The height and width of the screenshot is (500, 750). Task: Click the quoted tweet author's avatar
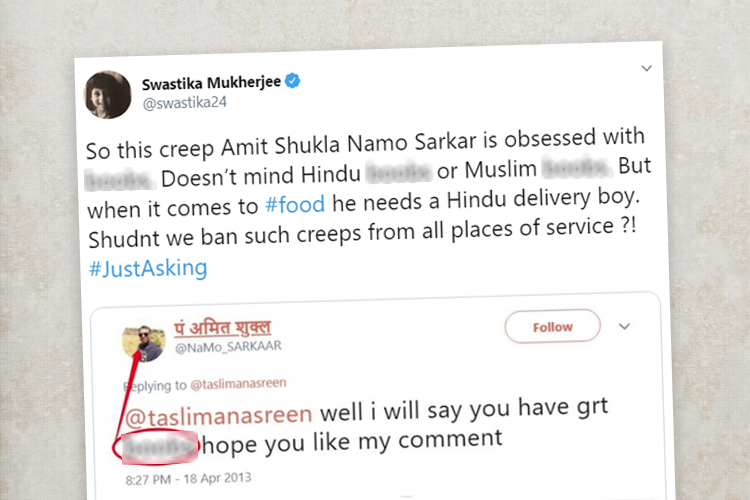pos(144,343)
